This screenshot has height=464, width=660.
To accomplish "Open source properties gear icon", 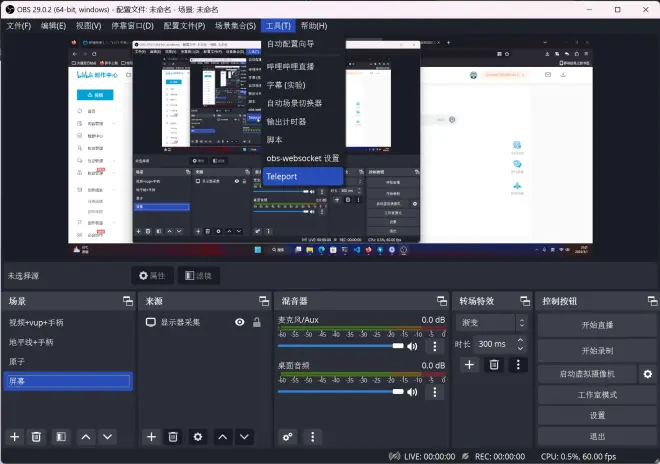I will (x=198, y=437).
